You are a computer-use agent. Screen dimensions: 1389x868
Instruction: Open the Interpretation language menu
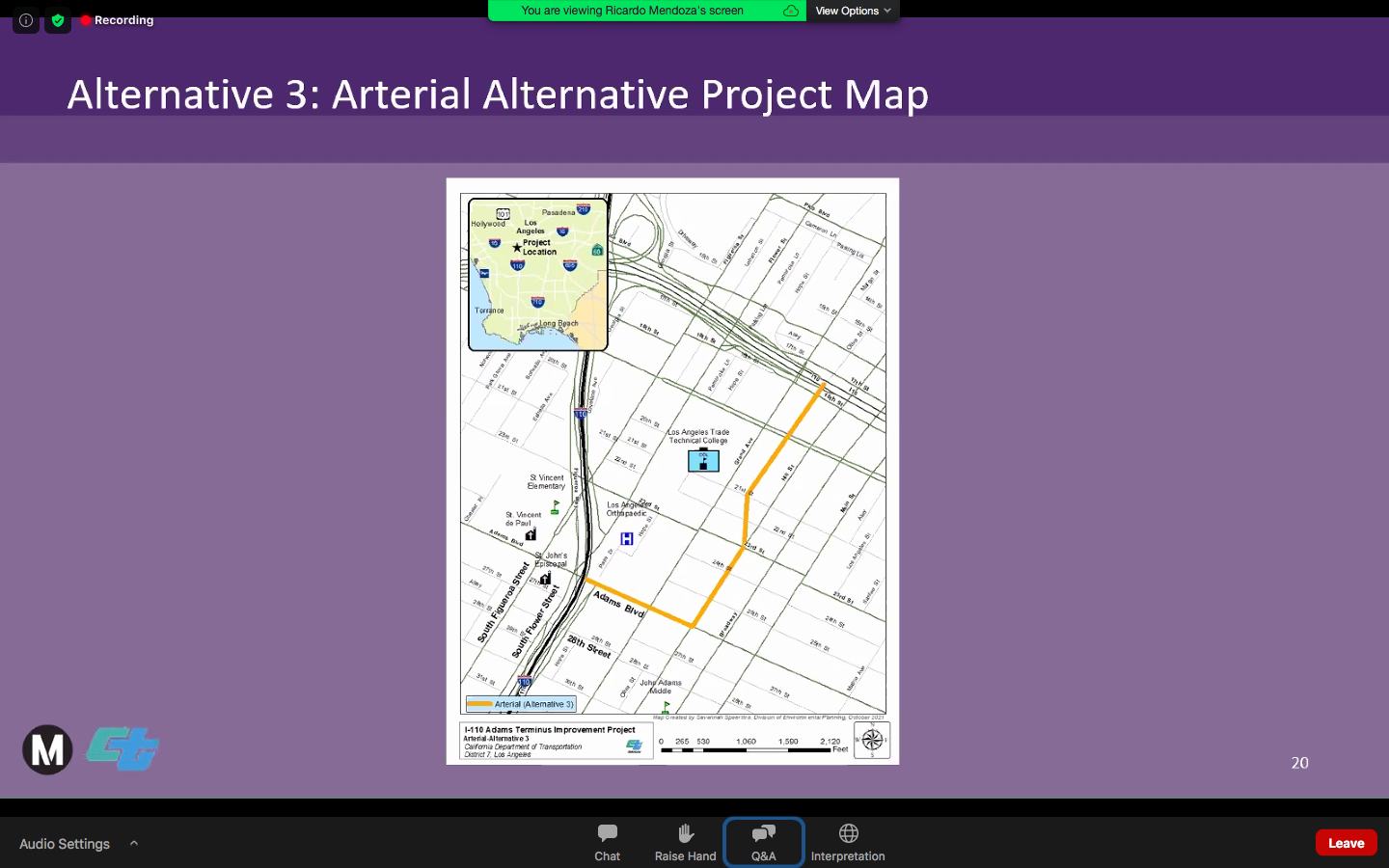847,842
